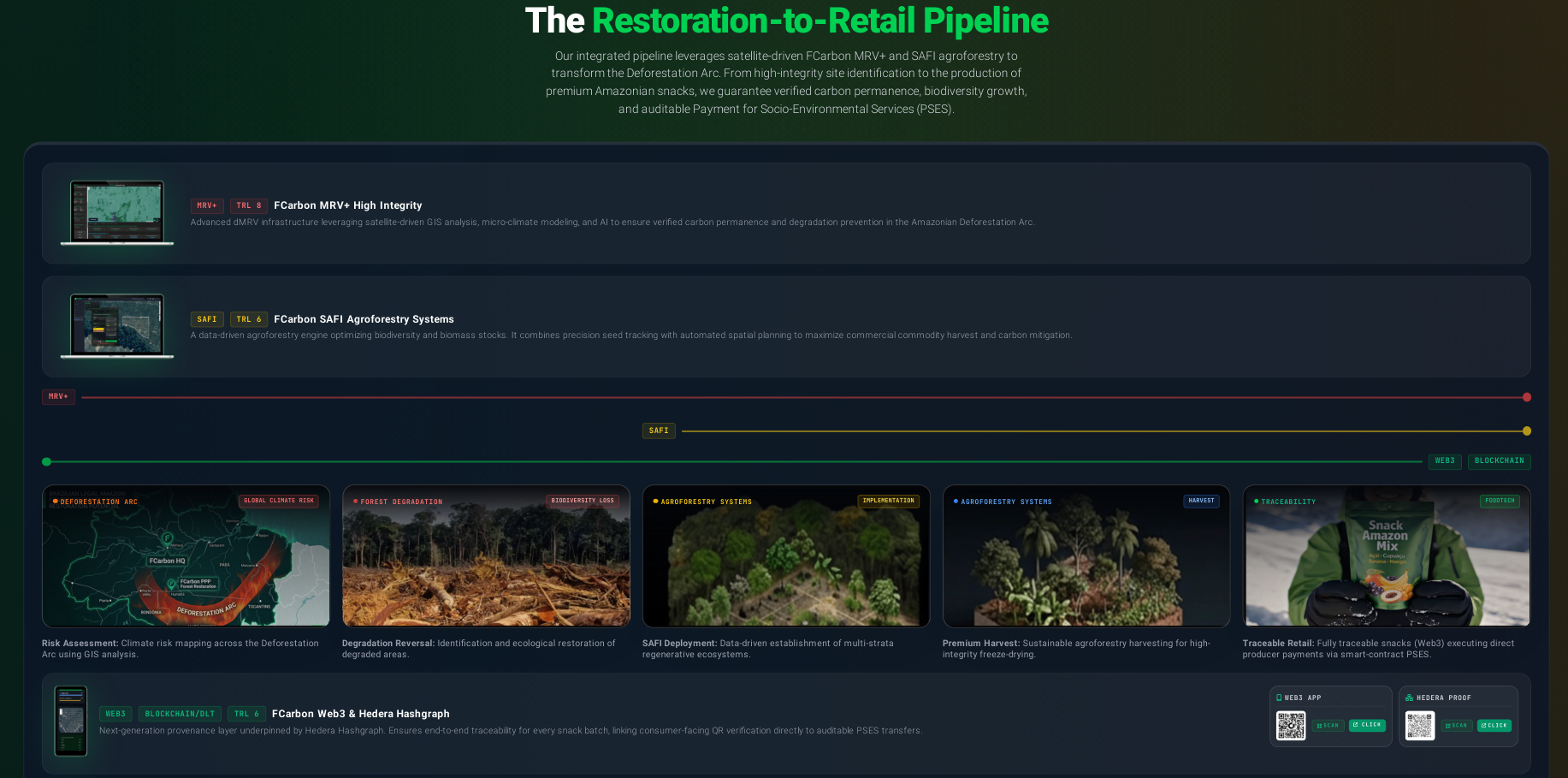Image resolution: width=1568 pixels, height=778 pixels.
Task: Click the phone icon beside WEB3 APP
Action: [1279, 698]
